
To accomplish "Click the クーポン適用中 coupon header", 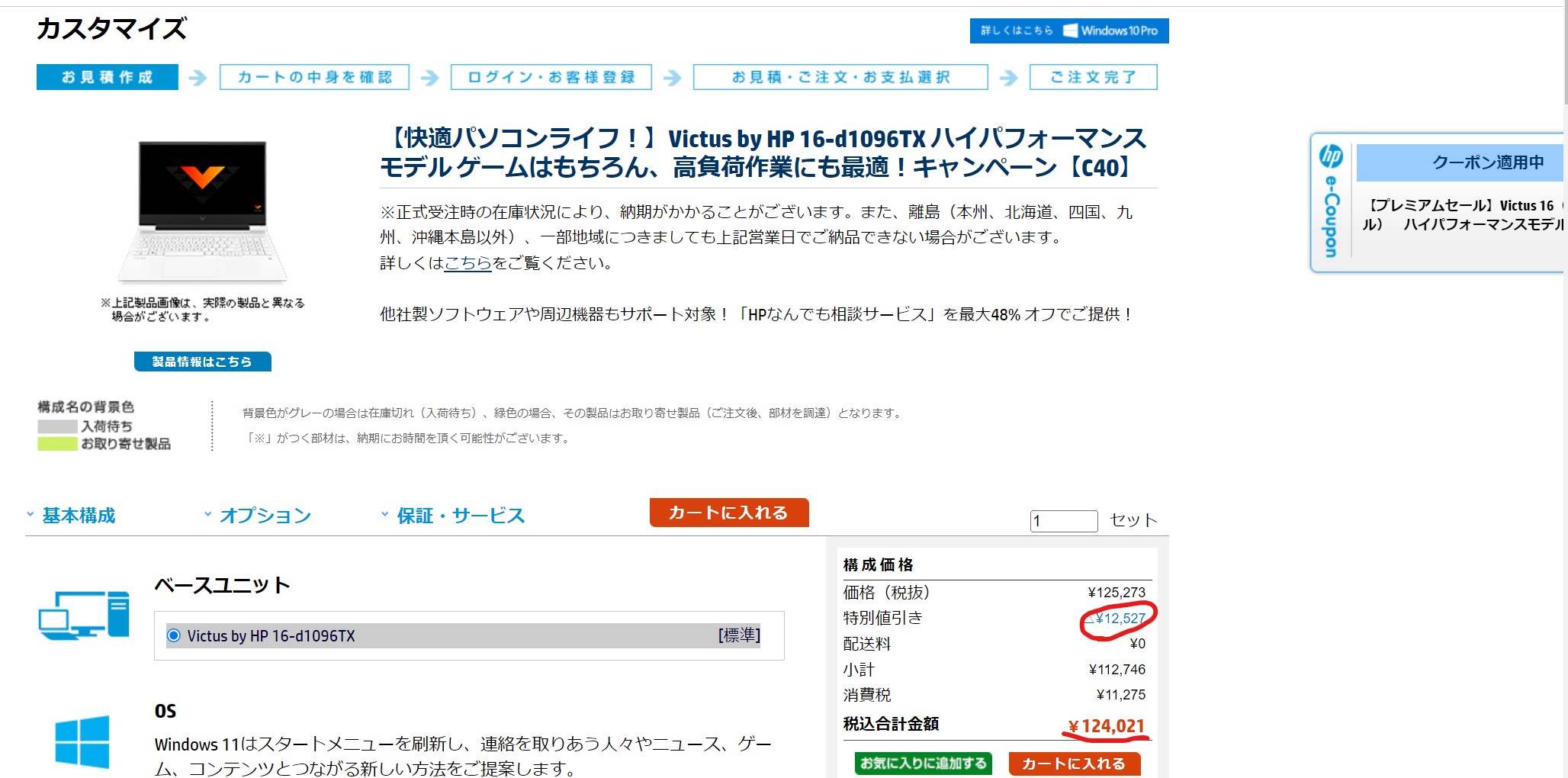I will 1460,162.
